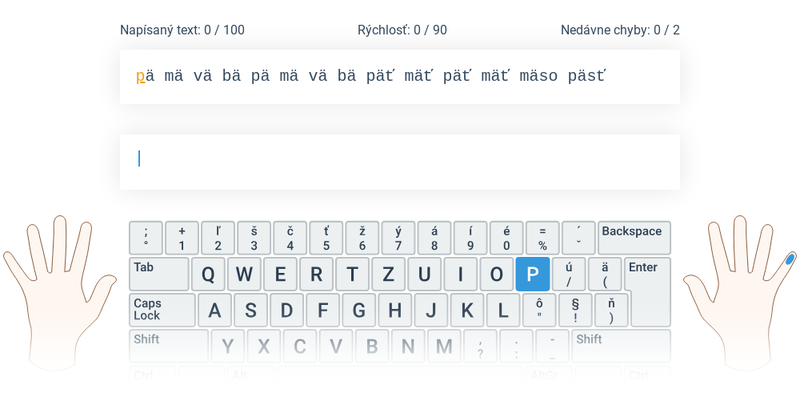Screen dimensions: 800x400
Task: Click the O key
Action: (x=496, y=274)
